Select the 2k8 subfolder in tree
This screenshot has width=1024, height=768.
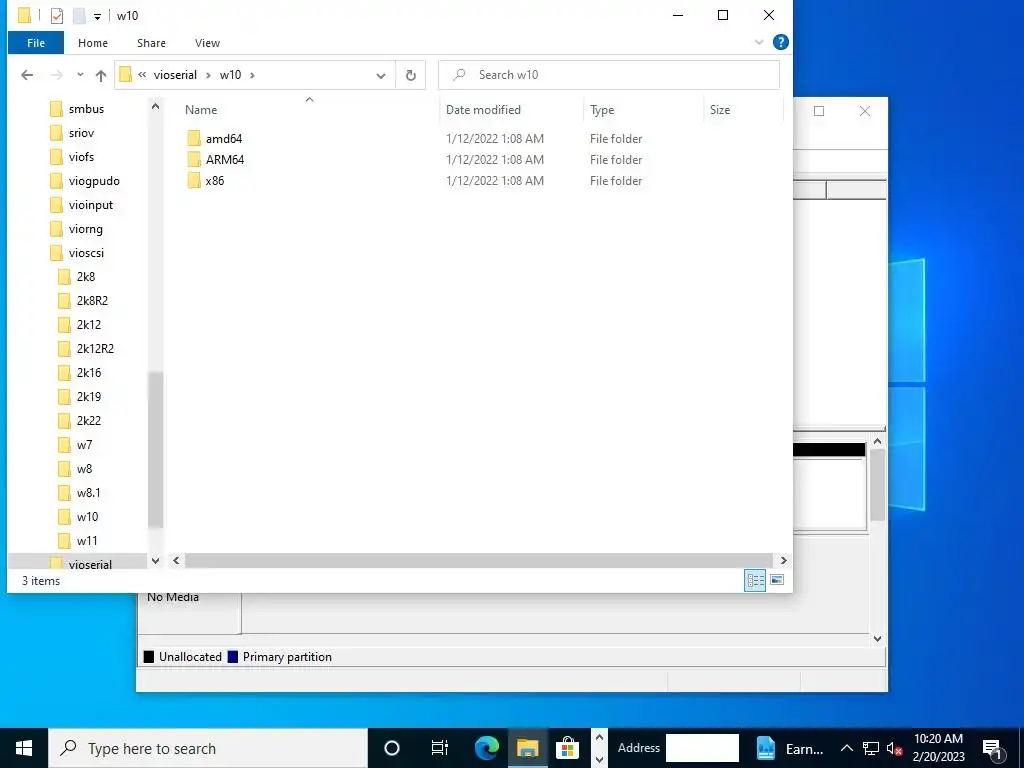click(86, 277)
